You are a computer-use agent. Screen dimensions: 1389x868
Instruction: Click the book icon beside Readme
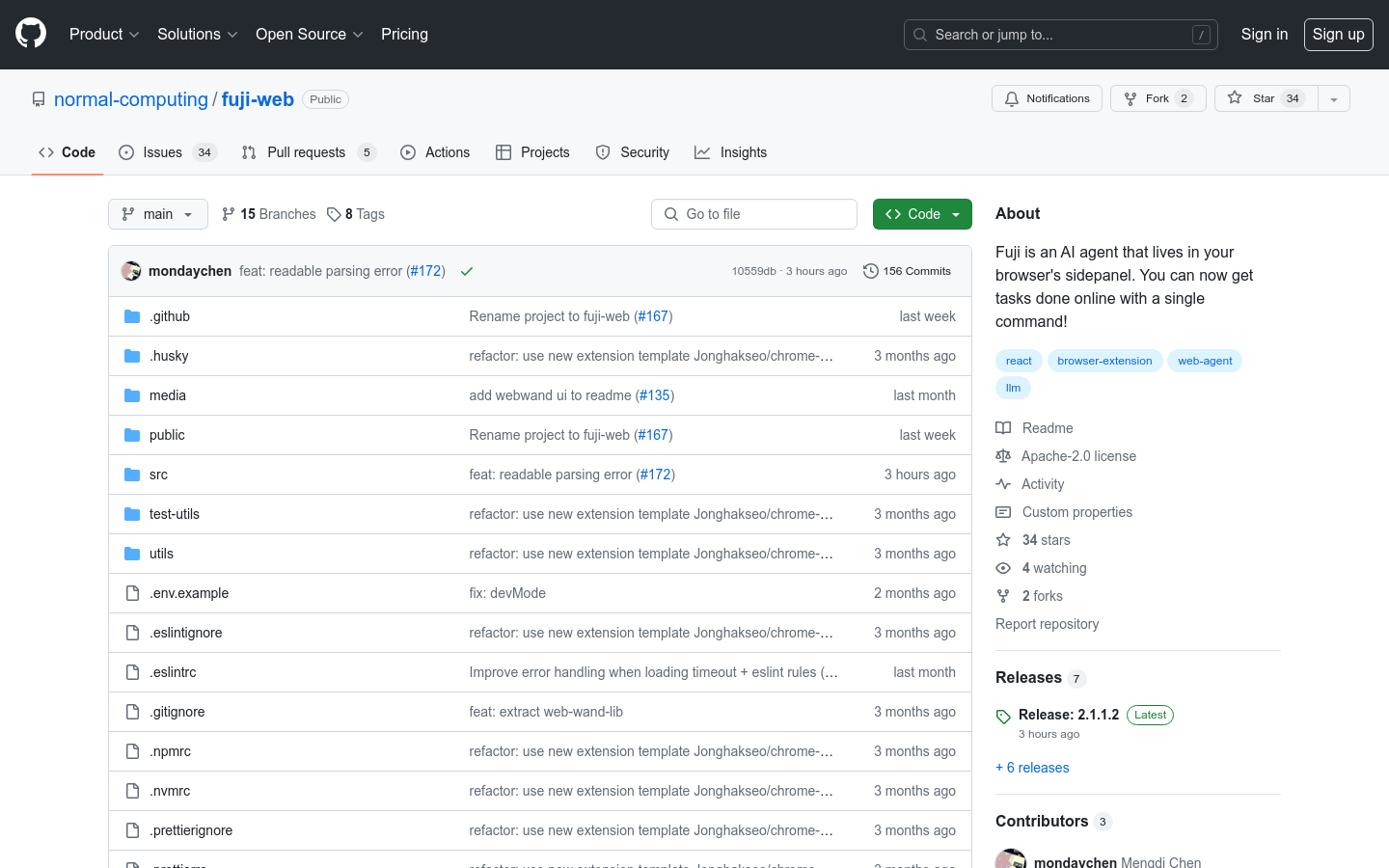(1003, 428)
